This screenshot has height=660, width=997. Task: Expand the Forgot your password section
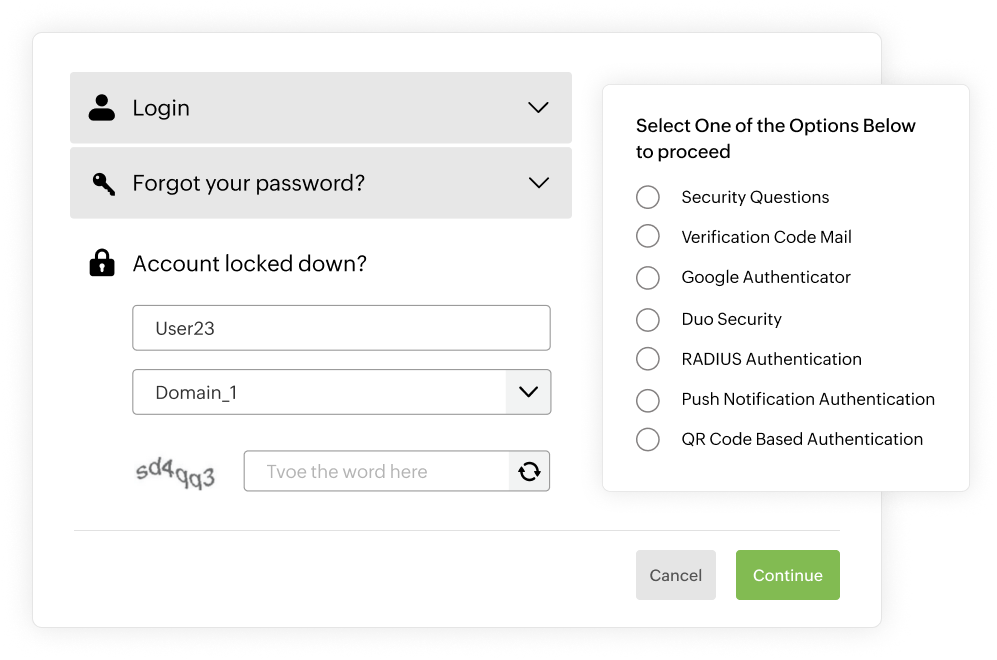tap(538, 182)
